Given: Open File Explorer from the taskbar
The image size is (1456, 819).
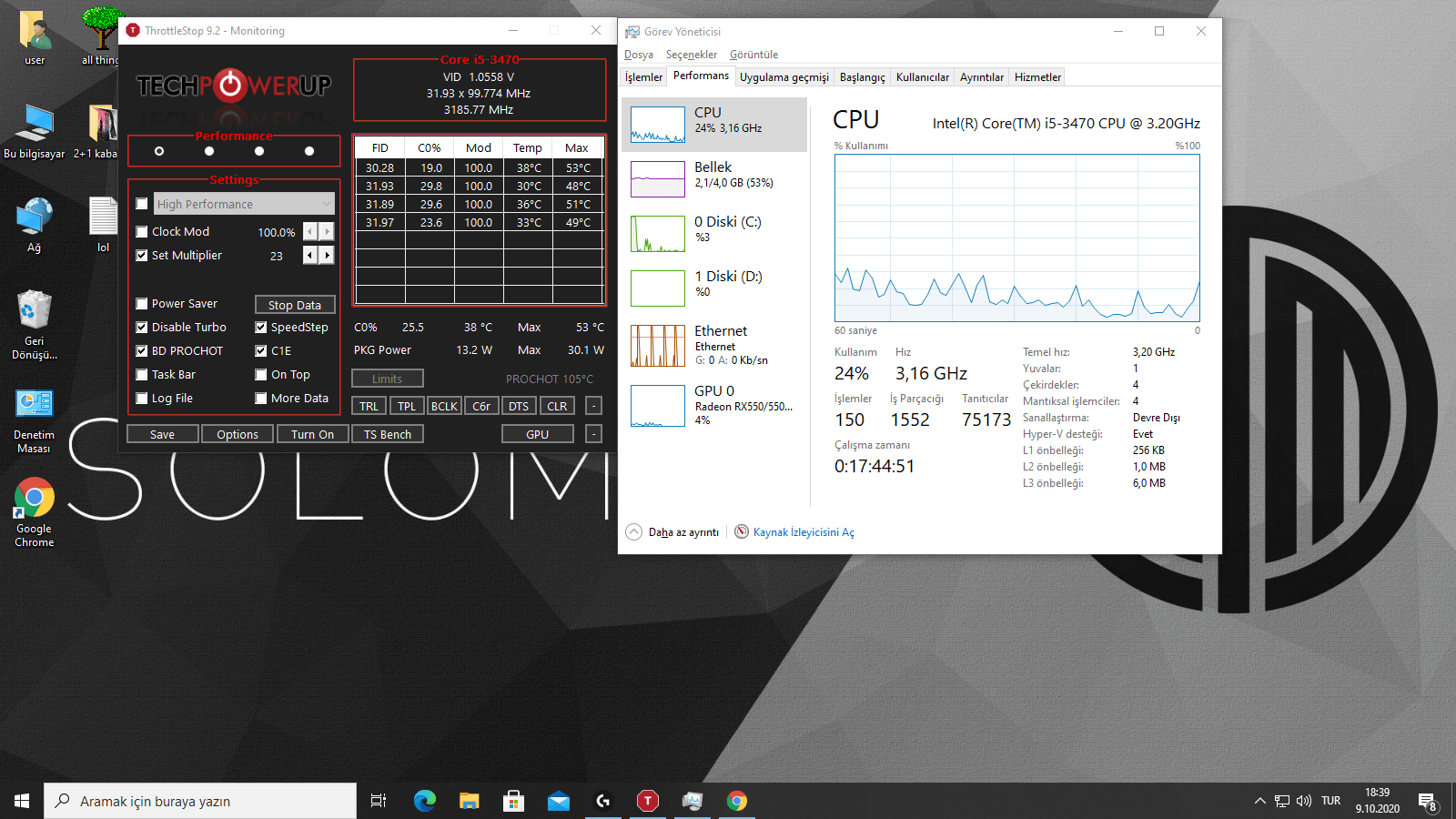Looking at the screenshot, I should pyautogui.click(x=469, y=801).
